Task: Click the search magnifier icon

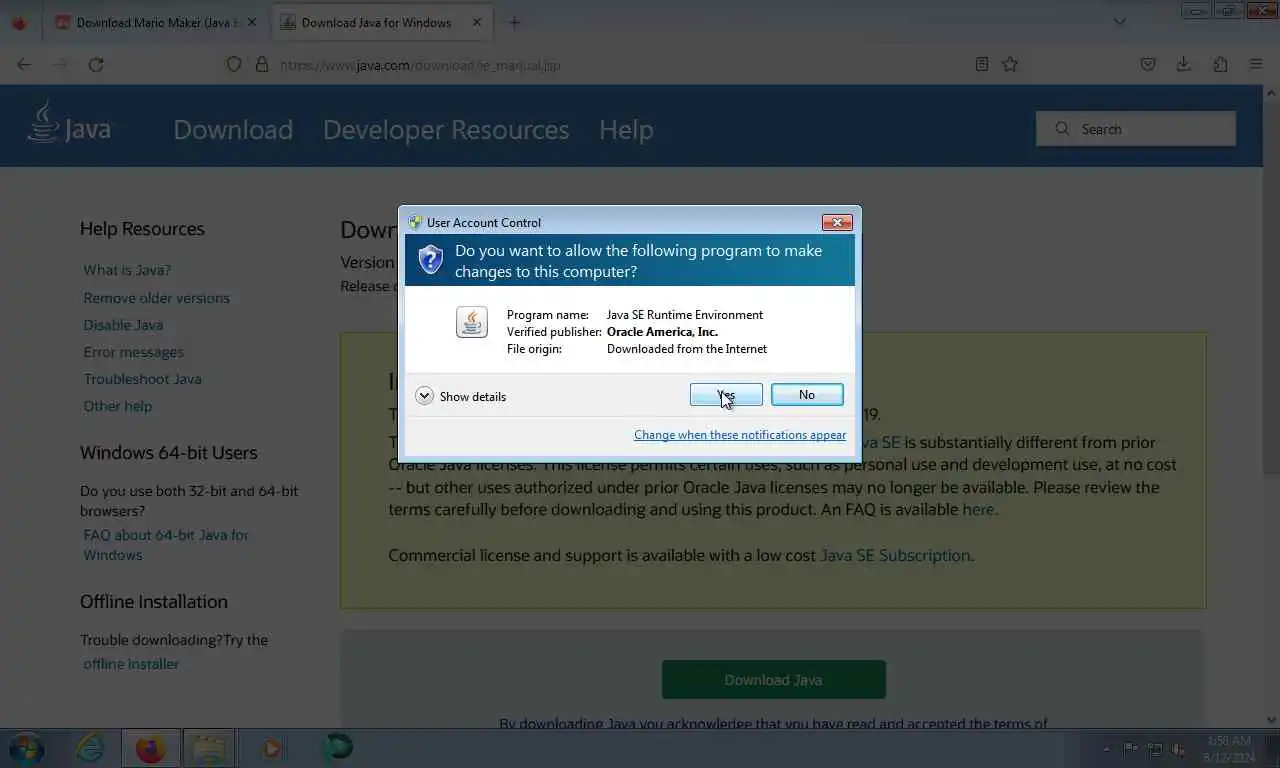Action: 1062,129
